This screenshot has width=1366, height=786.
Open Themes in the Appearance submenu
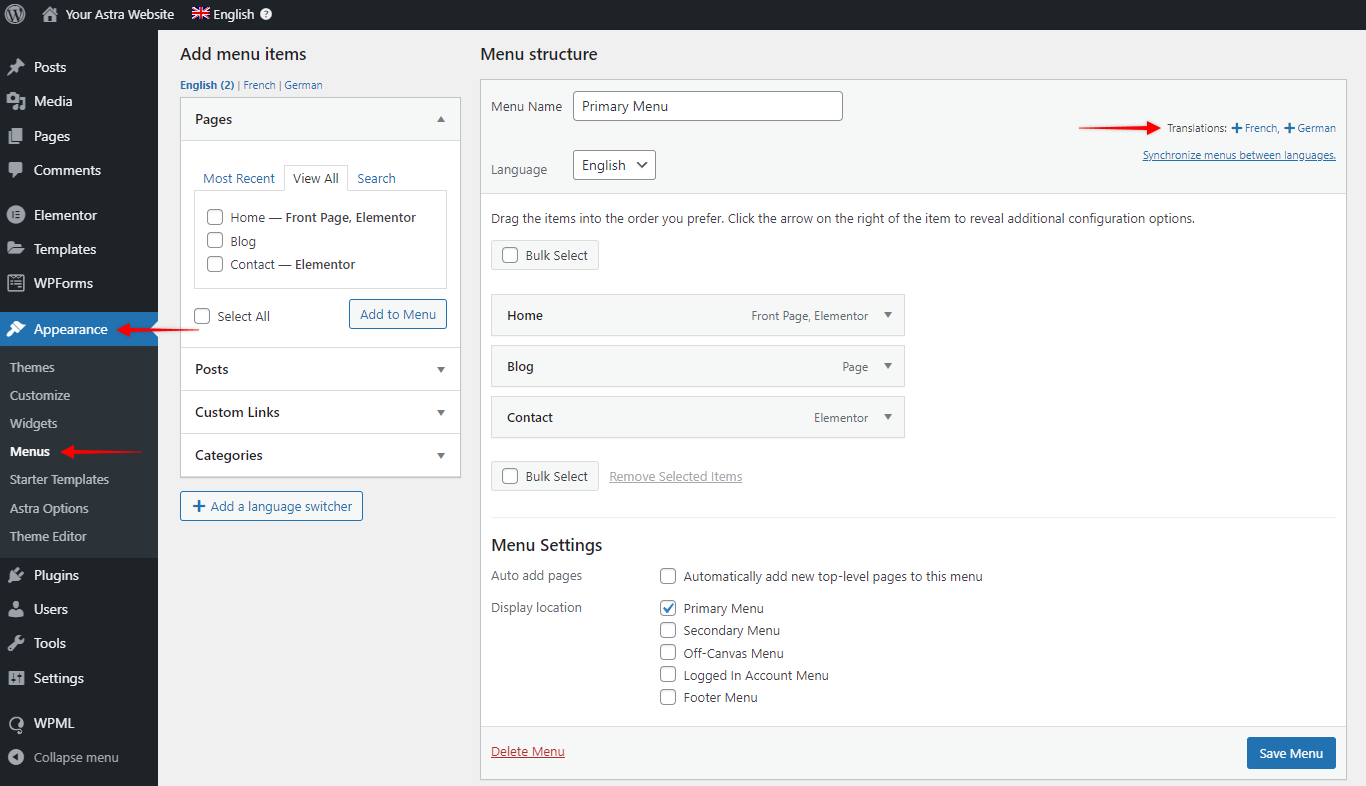pyautogui.click(x=32, y=367)
